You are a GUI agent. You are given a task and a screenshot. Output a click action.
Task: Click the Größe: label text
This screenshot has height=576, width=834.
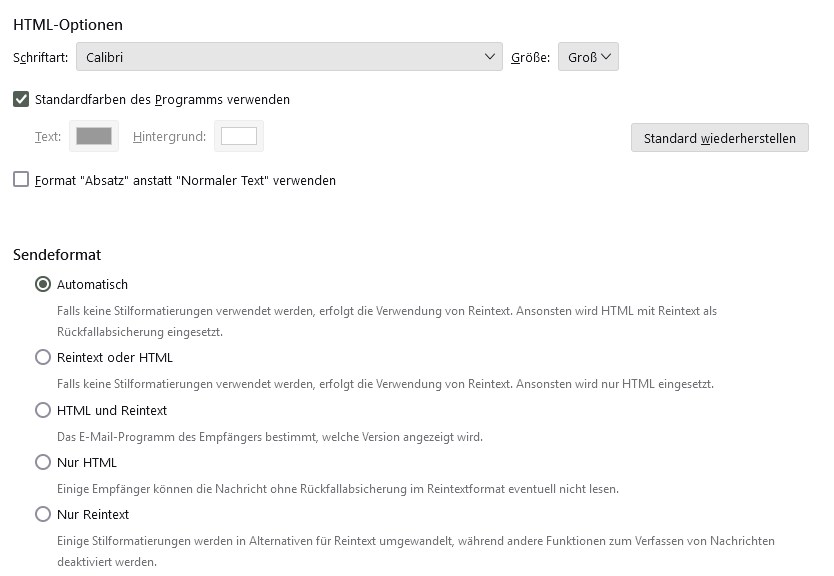530,58
